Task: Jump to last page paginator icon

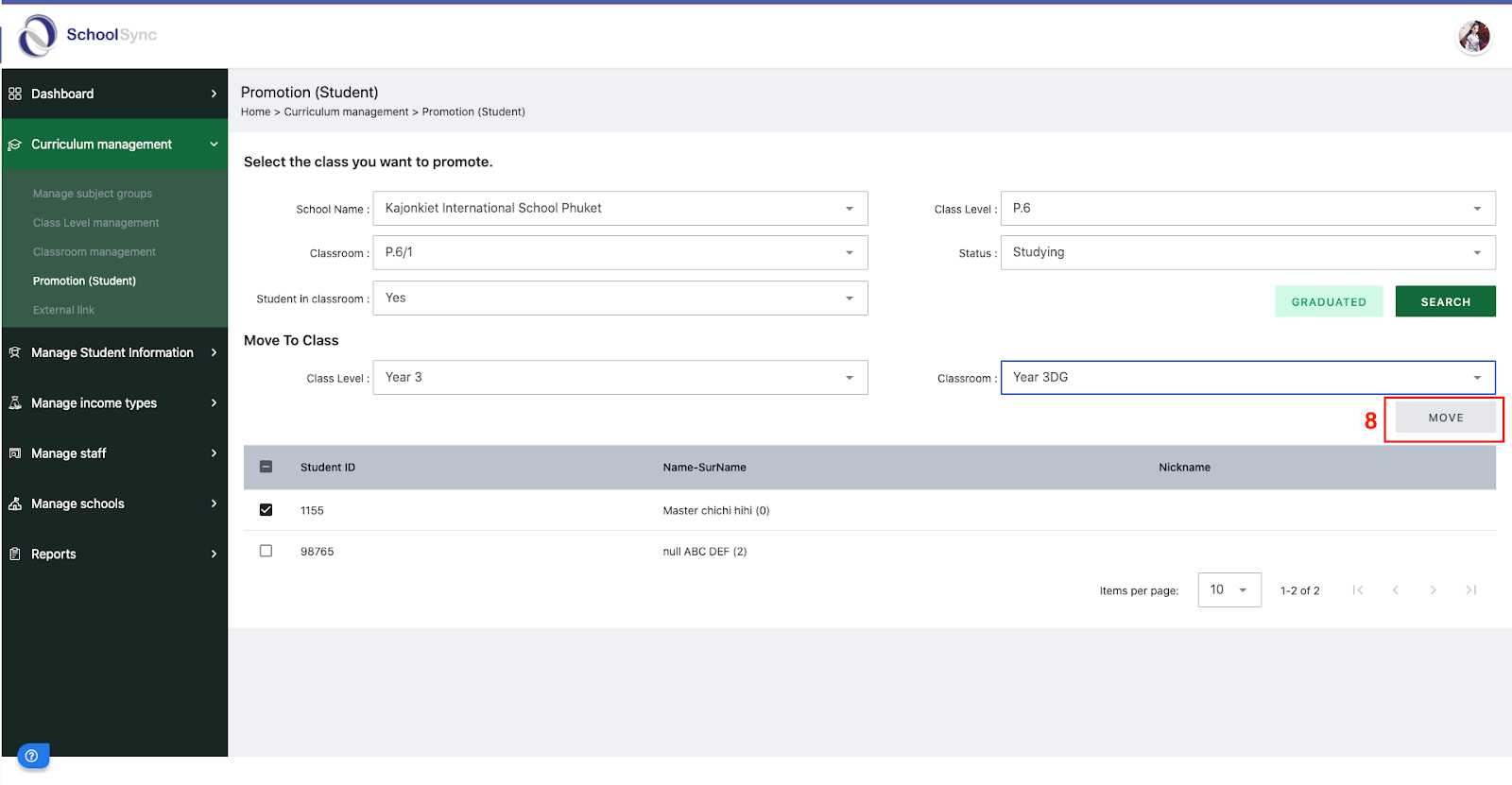Action: 1471,590
